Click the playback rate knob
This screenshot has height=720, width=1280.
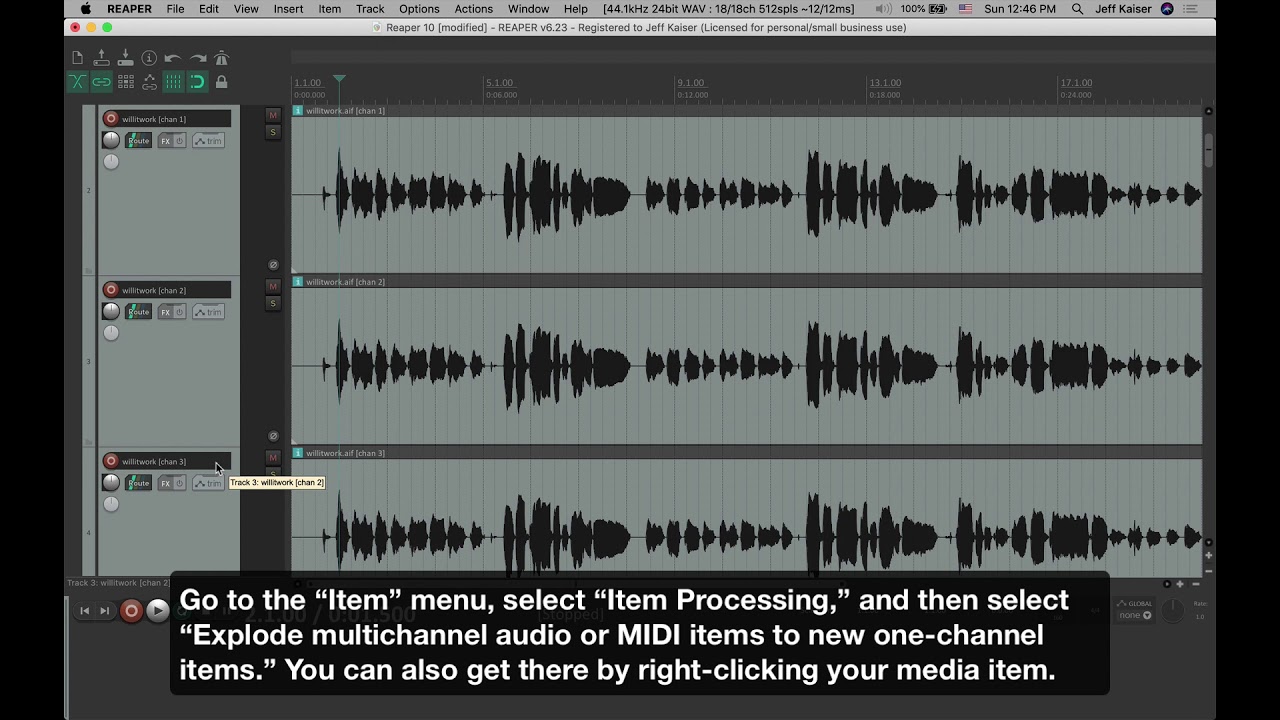[x=1172, y=610]
